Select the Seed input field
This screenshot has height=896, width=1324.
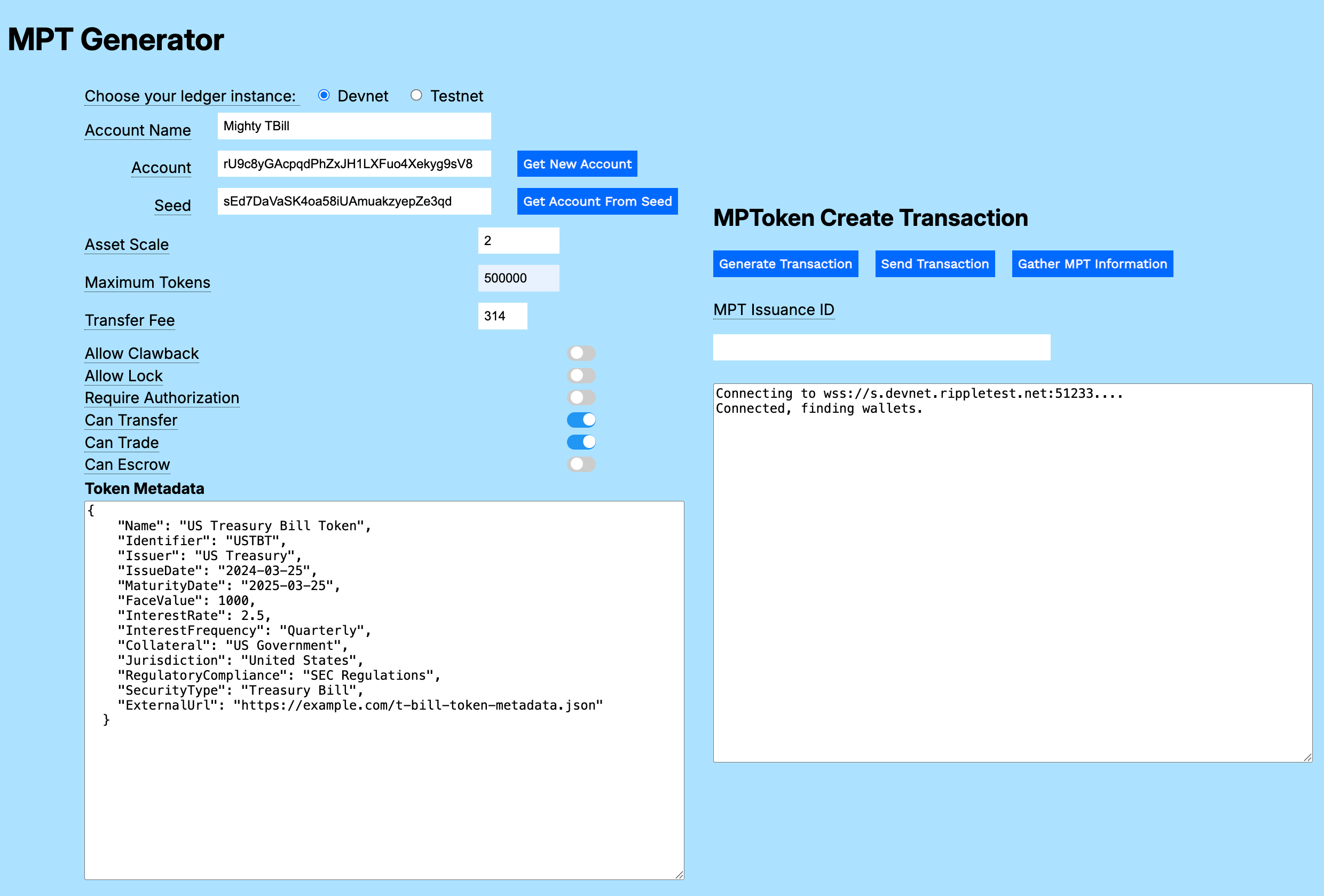coord(353,201)
